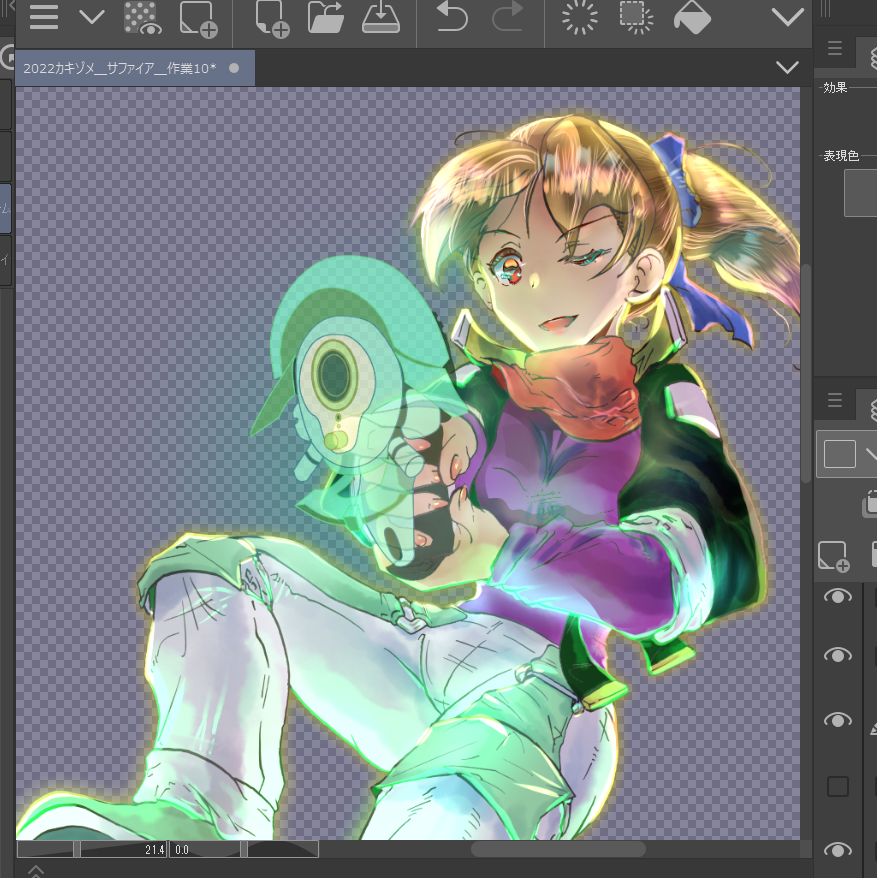
Task: Toggle visibility of the bottom layer eye
Action: (838, 851)
